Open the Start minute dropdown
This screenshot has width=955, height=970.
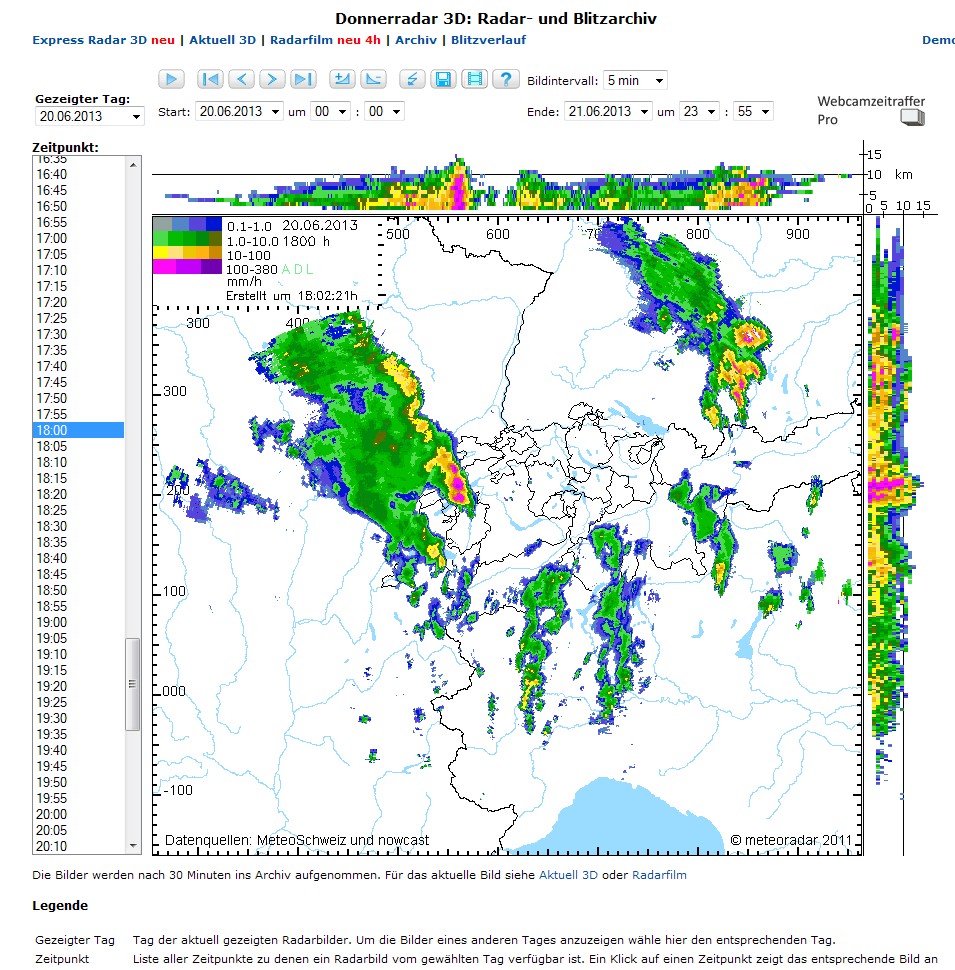click(x=384, y=111)
